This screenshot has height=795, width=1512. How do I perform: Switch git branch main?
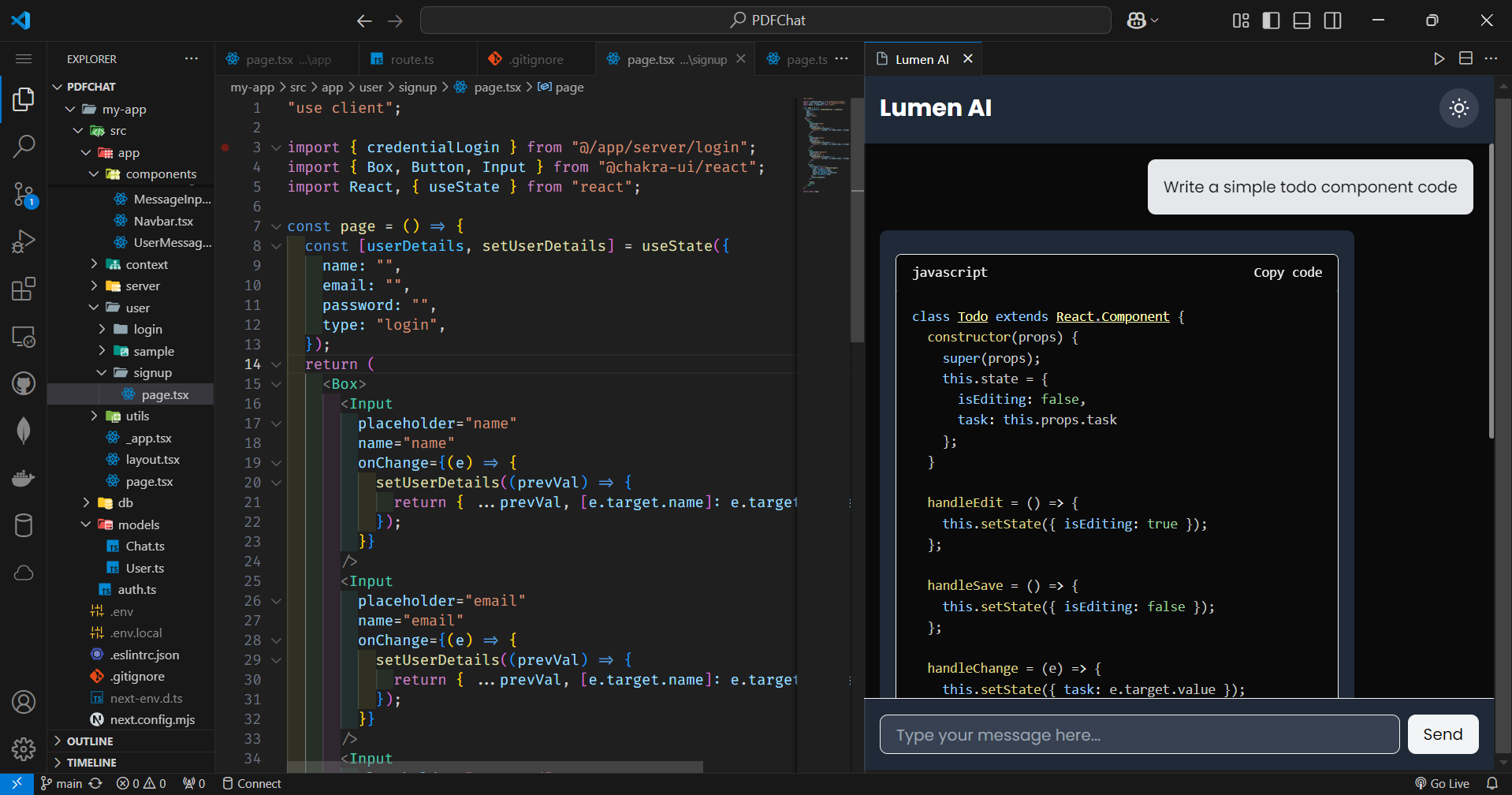(61, 783)
